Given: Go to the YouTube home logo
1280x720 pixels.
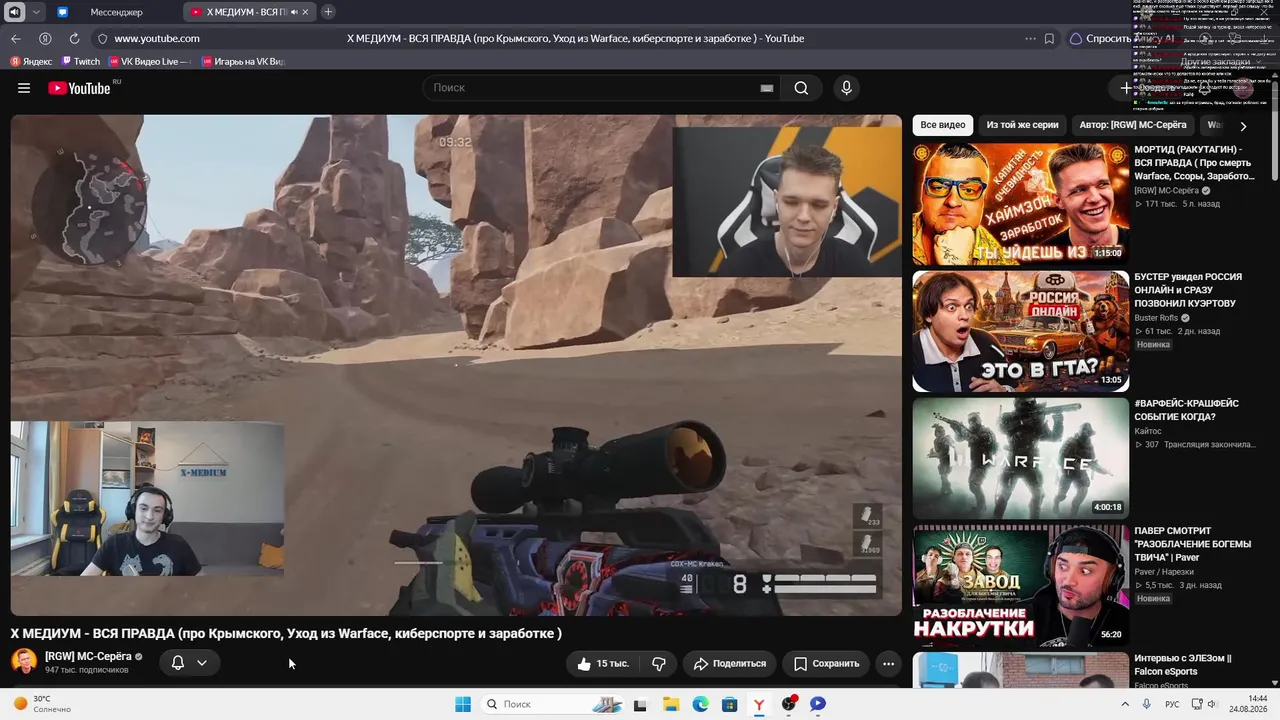Looking at the screenshot, I should click(79, 88).
